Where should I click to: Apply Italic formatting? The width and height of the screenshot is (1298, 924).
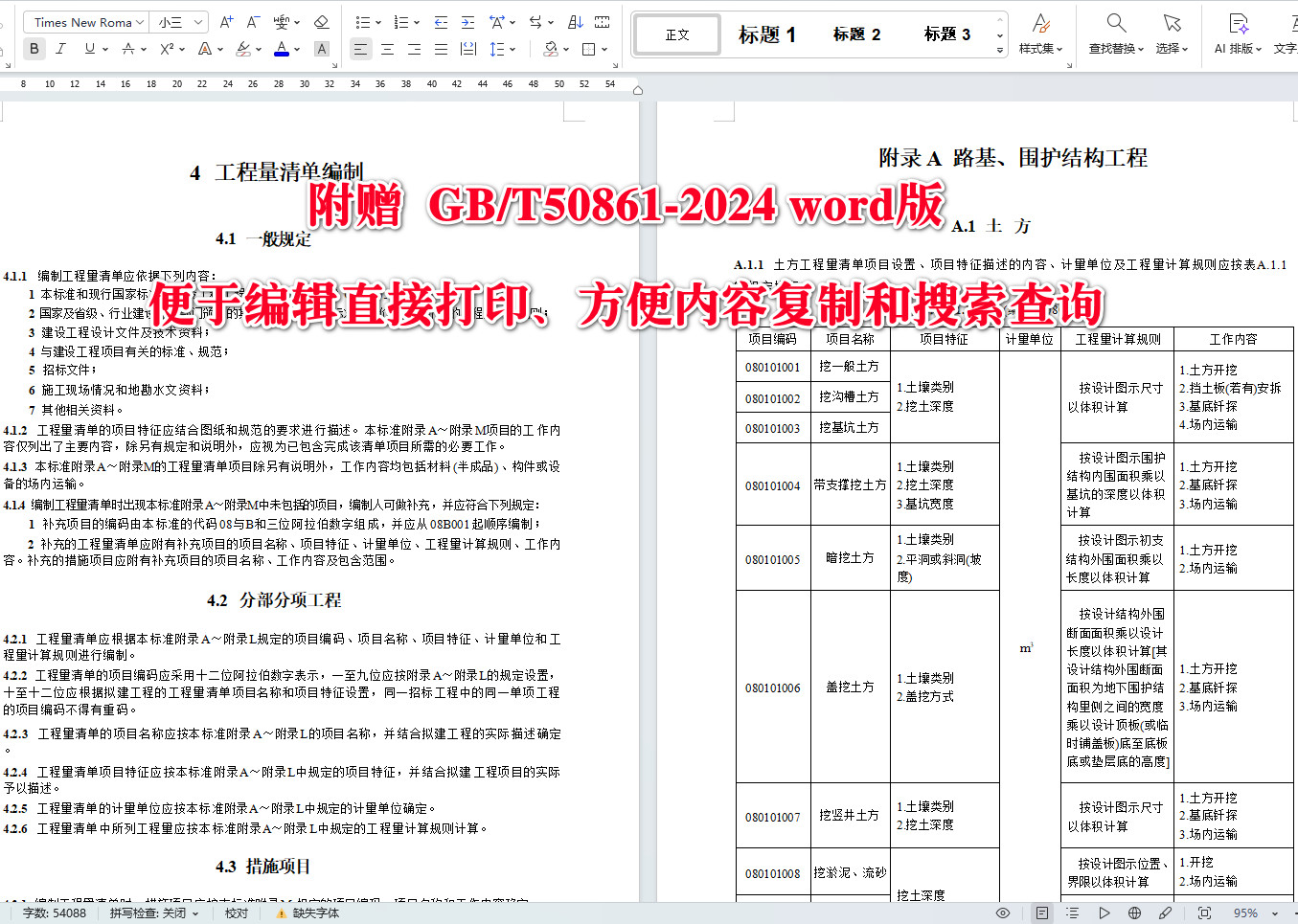(59, 48)
